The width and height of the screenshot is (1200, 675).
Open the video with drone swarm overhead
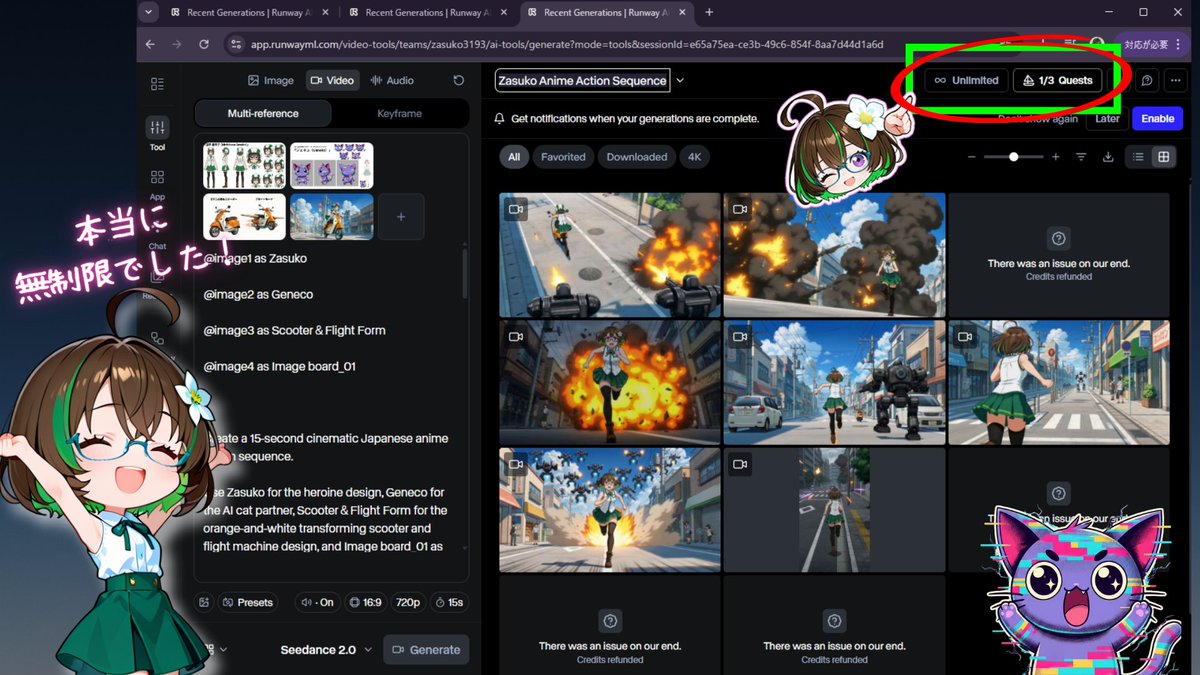tap(610, 509)
